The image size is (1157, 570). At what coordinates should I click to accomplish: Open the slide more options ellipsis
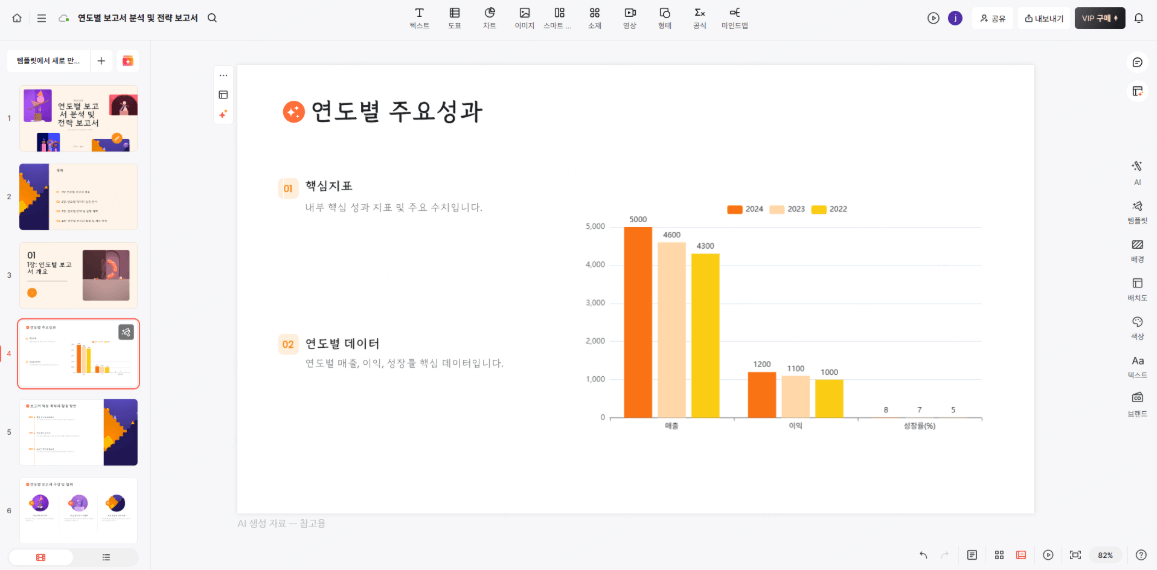[224, 75]
